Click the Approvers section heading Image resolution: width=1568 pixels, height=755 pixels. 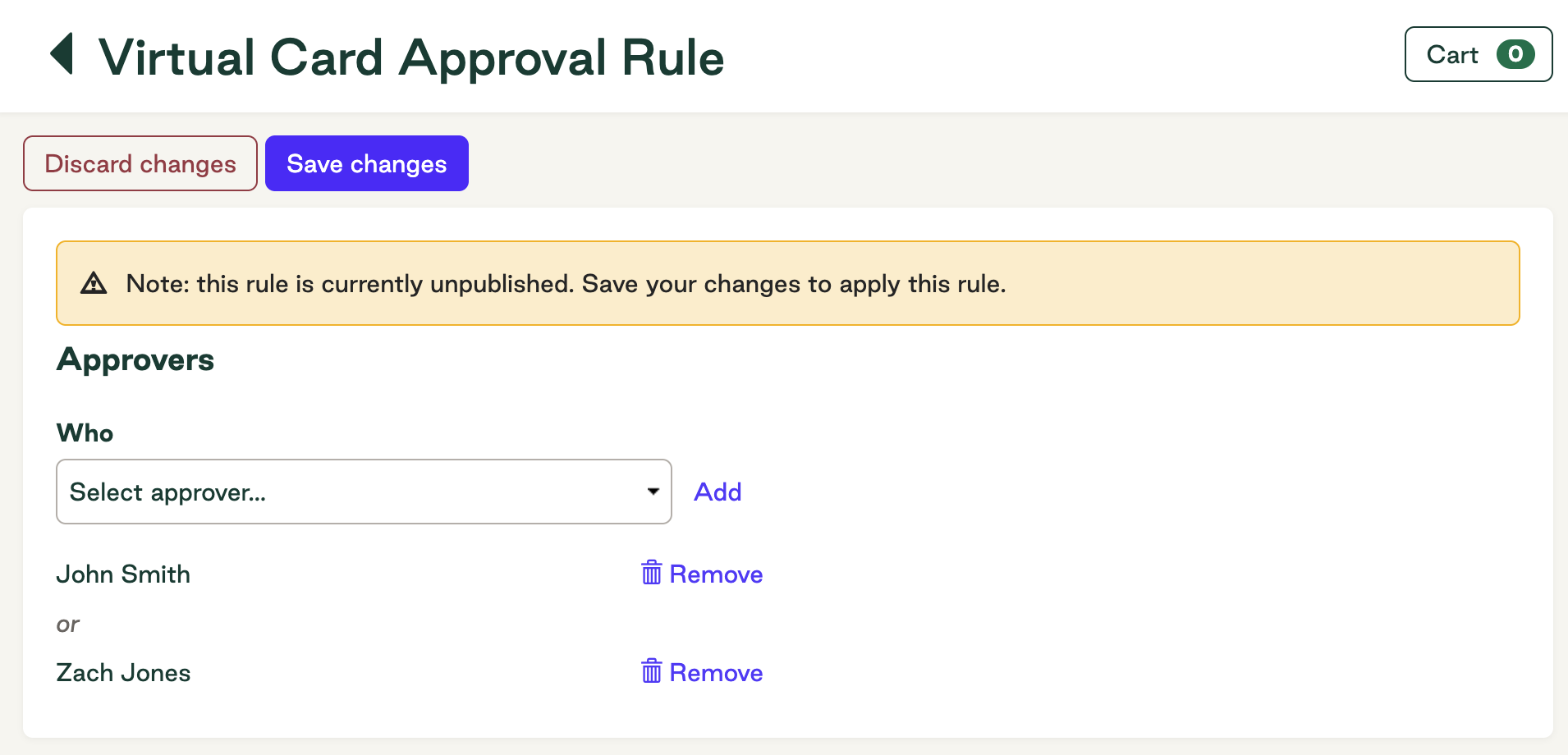click(135, 360)
